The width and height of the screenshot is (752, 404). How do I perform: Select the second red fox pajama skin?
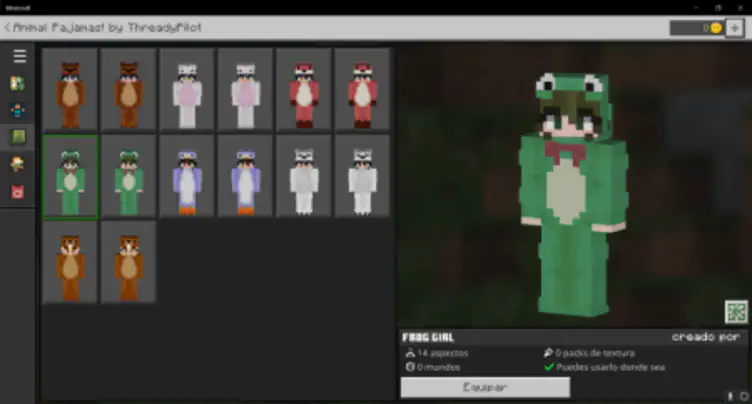(362, 90)
